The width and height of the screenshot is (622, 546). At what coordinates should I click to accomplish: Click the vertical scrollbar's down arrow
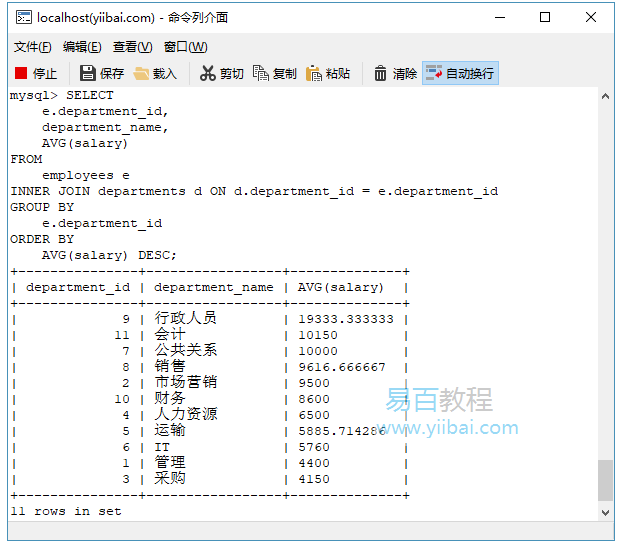click(605, 511)
